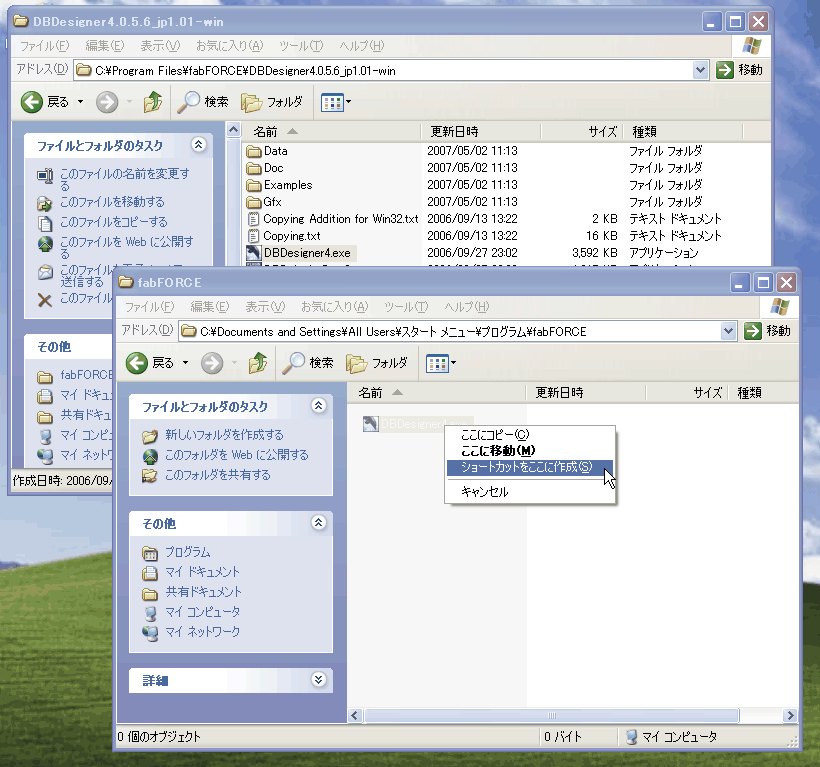Collapse ファイルとフォルダのタスク panel in DBDesigner window
This screenshot has width=820, height=767.
tap(198, 145)
